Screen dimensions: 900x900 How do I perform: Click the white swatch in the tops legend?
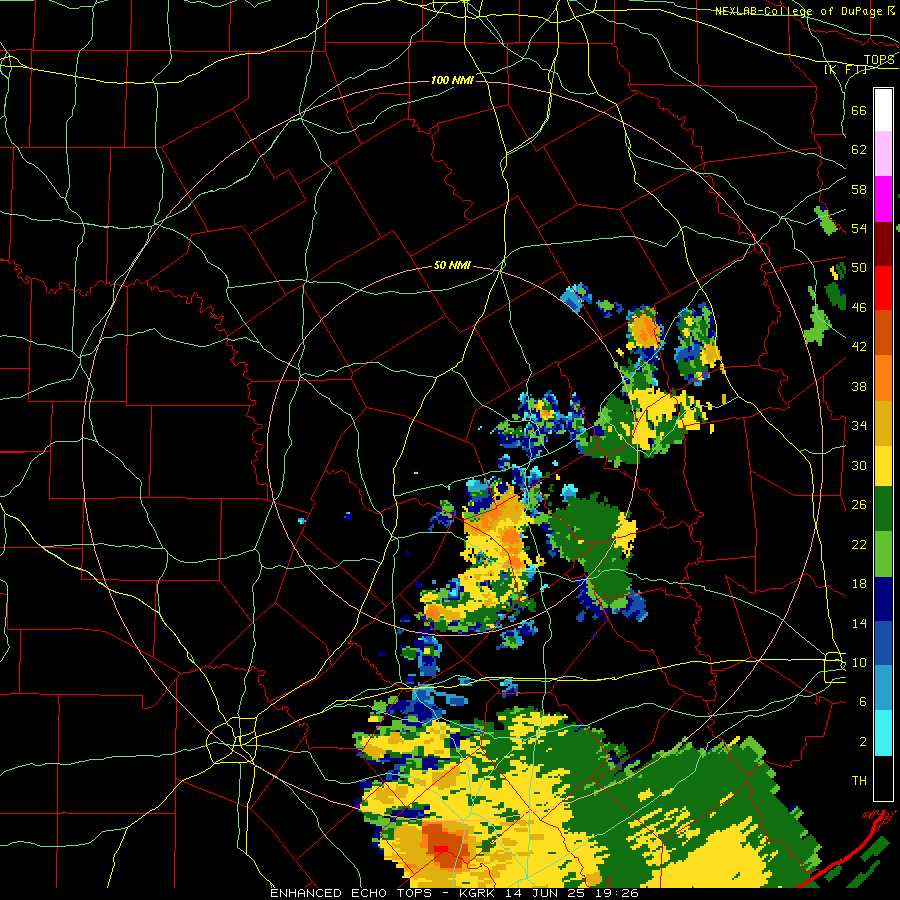coord(883,110)
